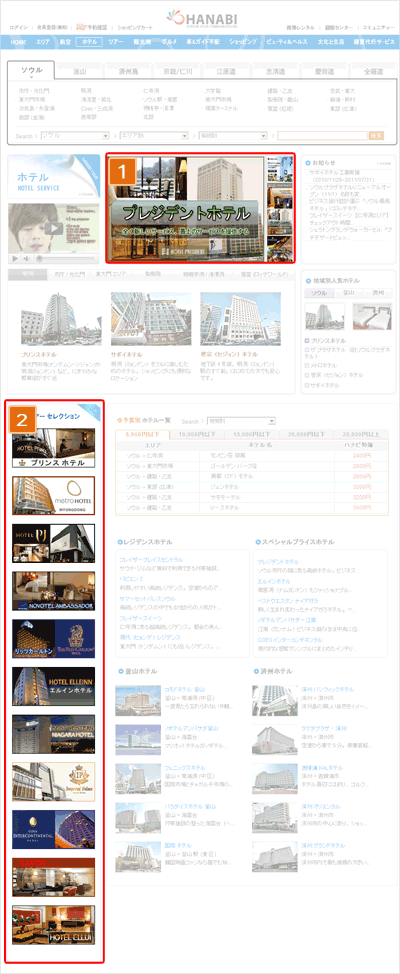Select the 20,000円以上 budget tab
The height and width of the screenshot is (974, 400).
(x=363, y=434)
